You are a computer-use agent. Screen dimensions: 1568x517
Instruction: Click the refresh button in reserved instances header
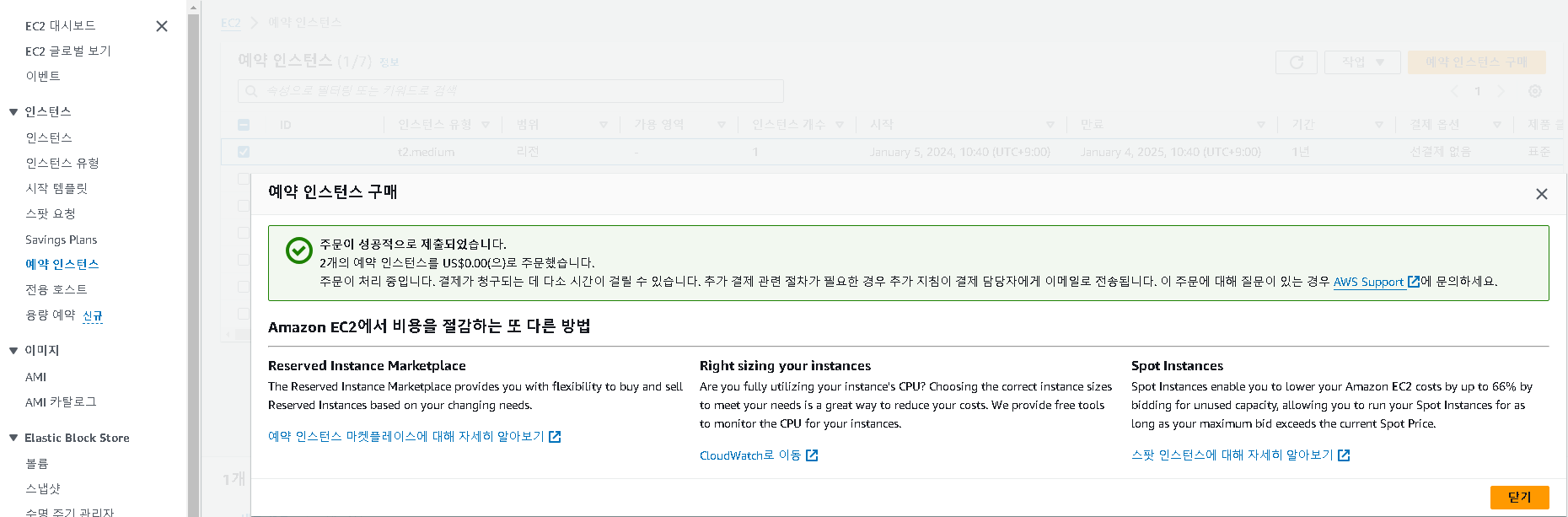1297,62
